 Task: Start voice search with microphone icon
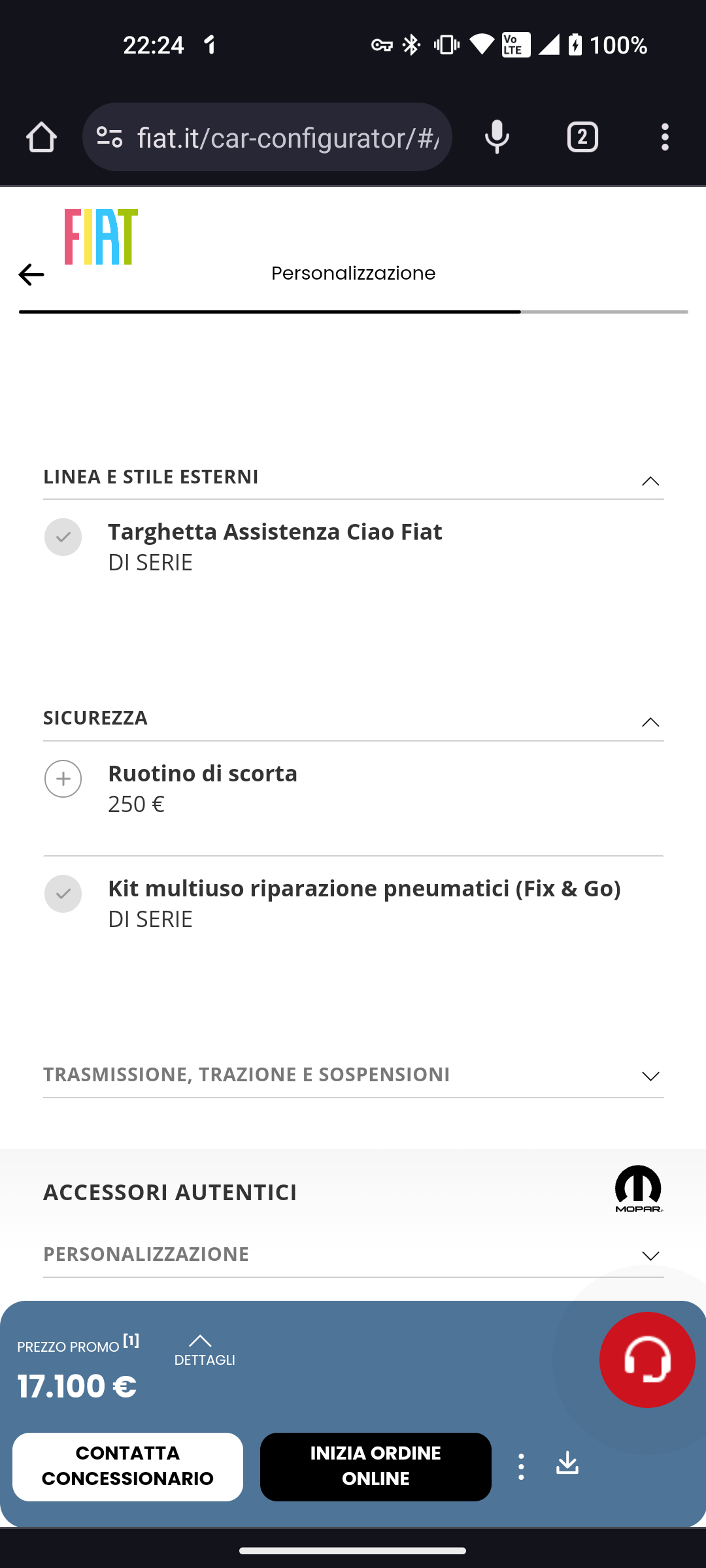pyautogui.click(x=497, y=137)
